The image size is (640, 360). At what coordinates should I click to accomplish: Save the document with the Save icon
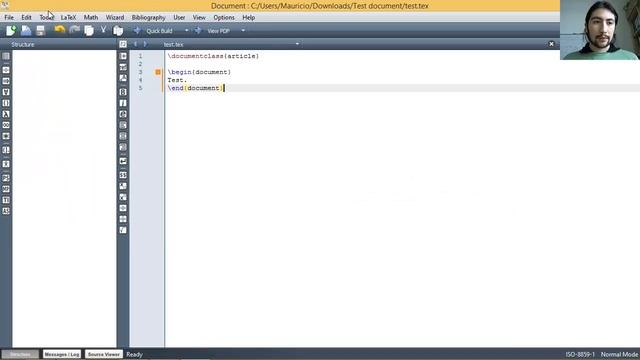tap(40, 30)
